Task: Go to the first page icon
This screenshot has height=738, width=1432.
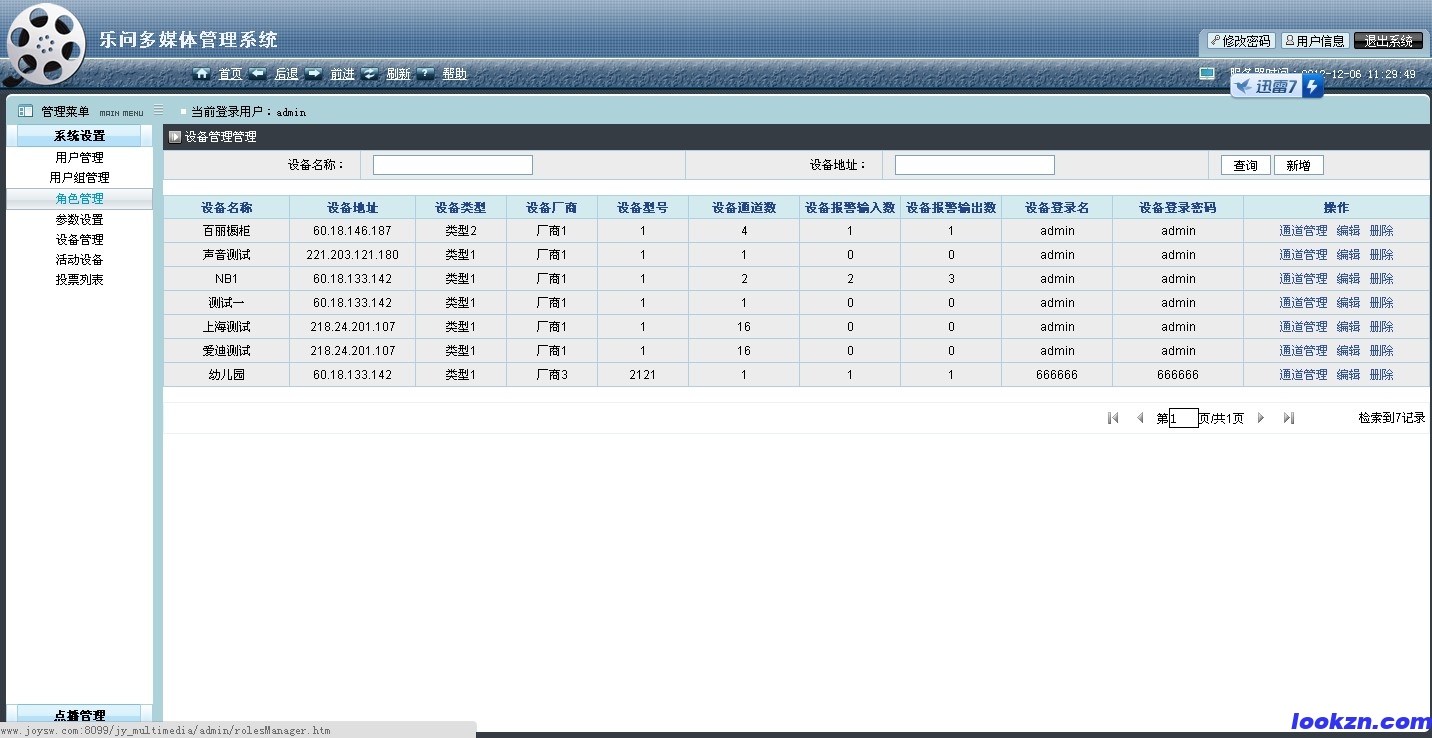Action: [x=1113, y=418]
